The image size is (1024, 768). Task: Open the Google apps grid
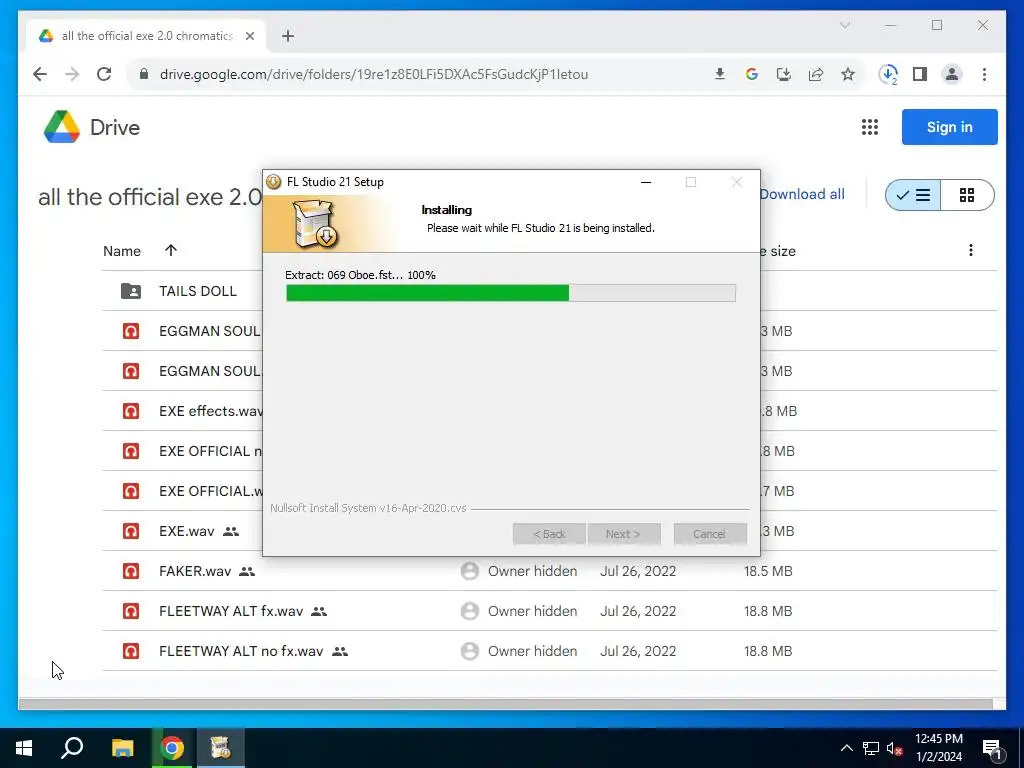click(x=870, y=127)
